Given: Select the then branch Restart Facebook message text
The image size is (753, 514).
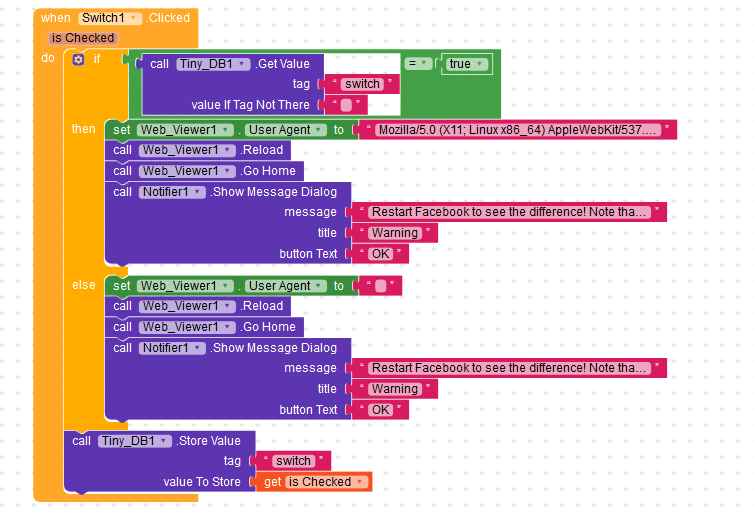Looking at the screenshot, I should coord(509,212).
